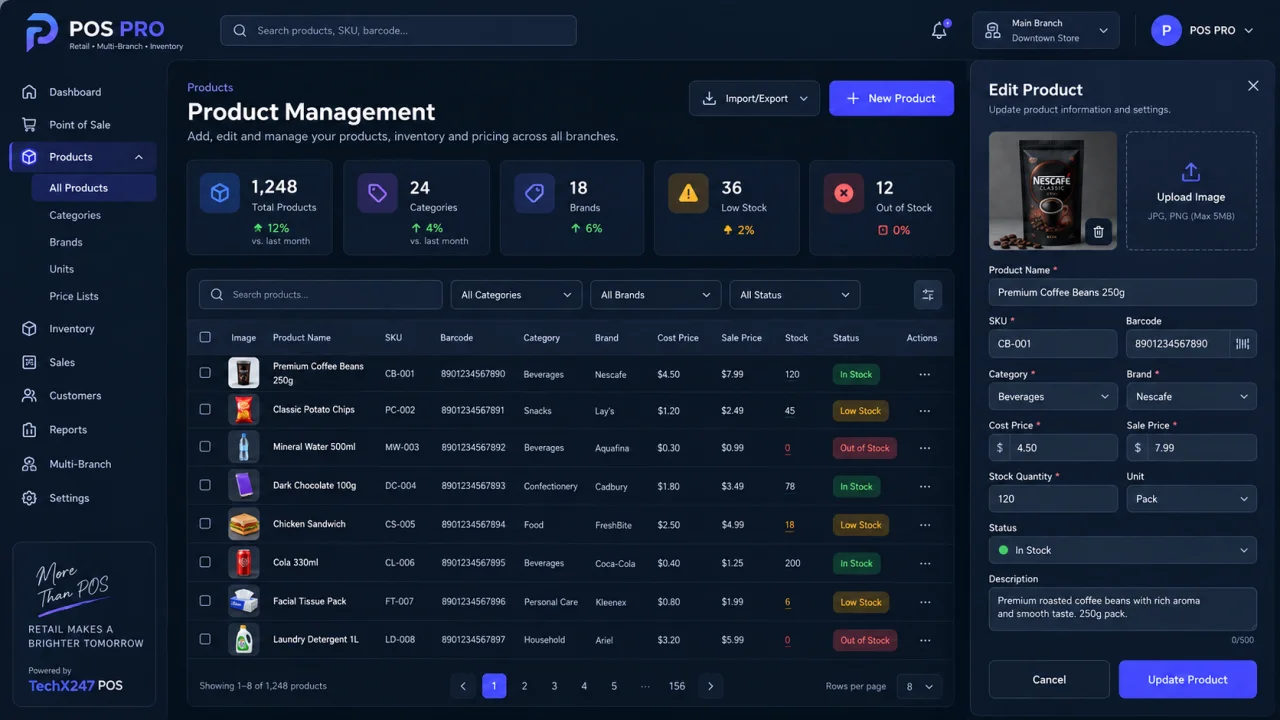Screen dimensions: 1280x720
Task: Open Point of Sale cart icon
Action: pyautogui.click(x=29, y=125)
